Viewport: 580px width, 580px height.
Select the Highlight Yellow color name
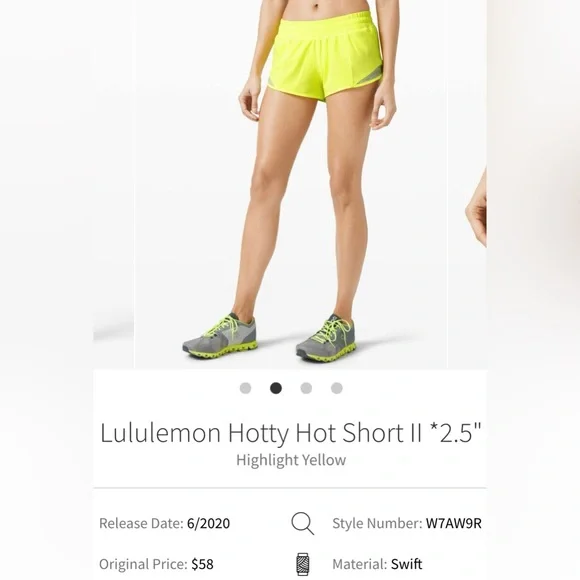pyautogui.click(x=291, y=460)
